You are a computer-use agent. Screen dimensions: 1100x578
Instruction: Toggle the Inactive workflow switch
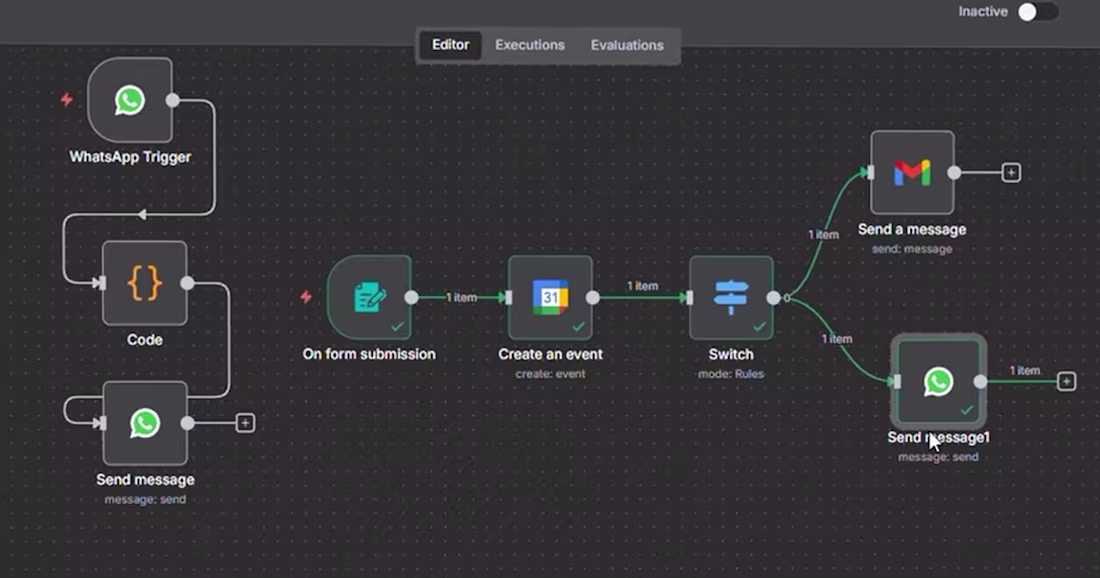(1038, 12)
